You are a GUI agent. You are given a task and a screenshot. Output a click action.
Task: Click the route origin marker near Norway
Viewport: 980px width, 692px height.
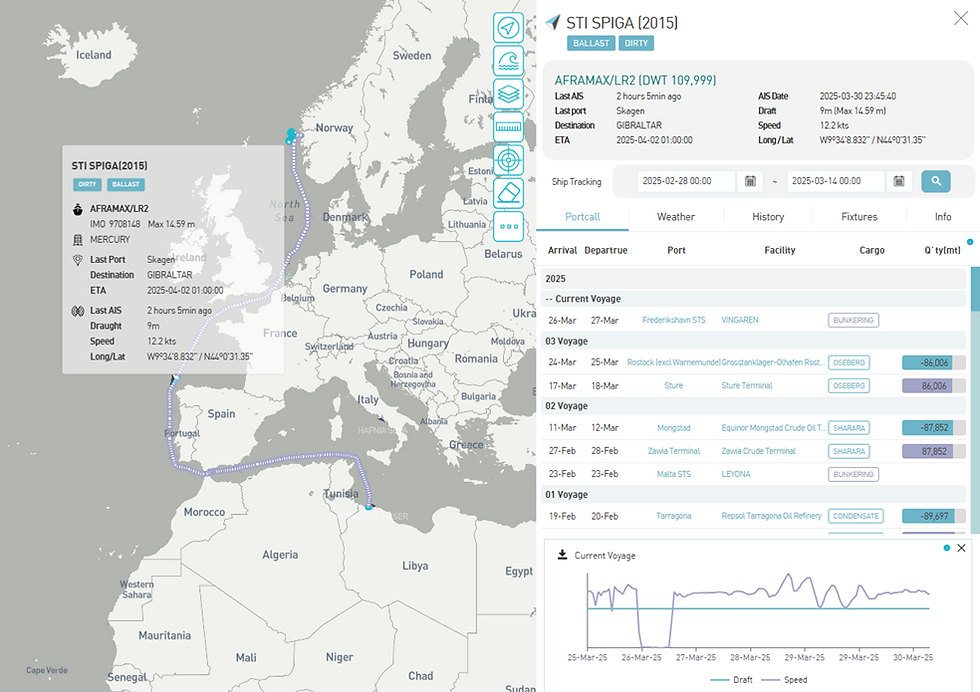291,134
